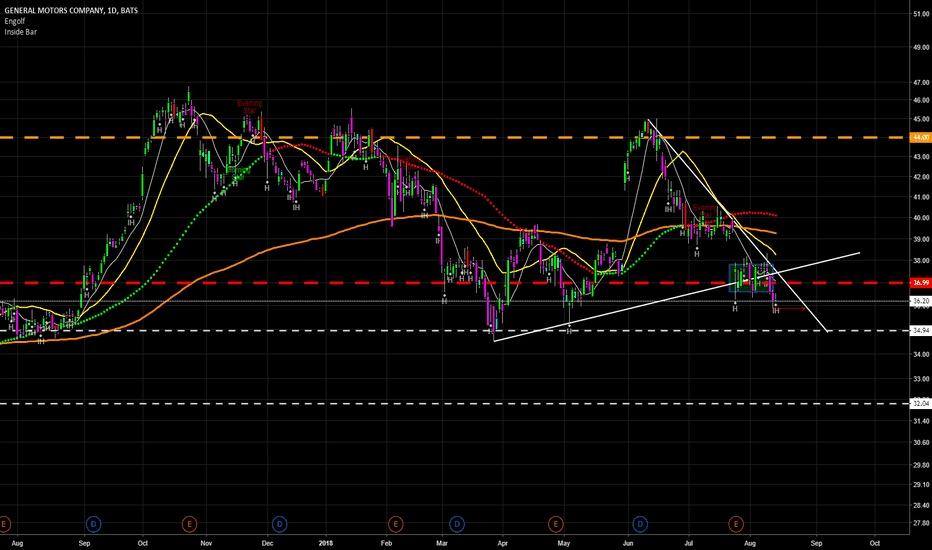Select the red dashed line at 36.99
This screenshot has height=550, width=932.
[455, 282]
